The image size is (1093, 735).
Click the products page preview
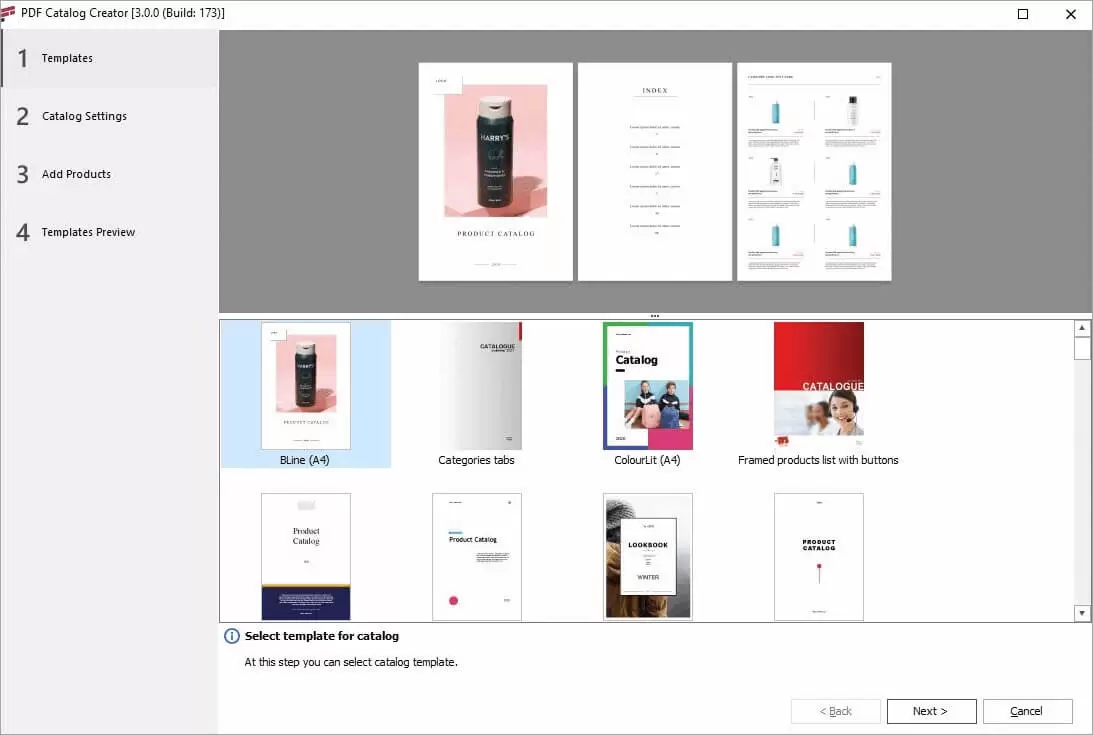814,172
